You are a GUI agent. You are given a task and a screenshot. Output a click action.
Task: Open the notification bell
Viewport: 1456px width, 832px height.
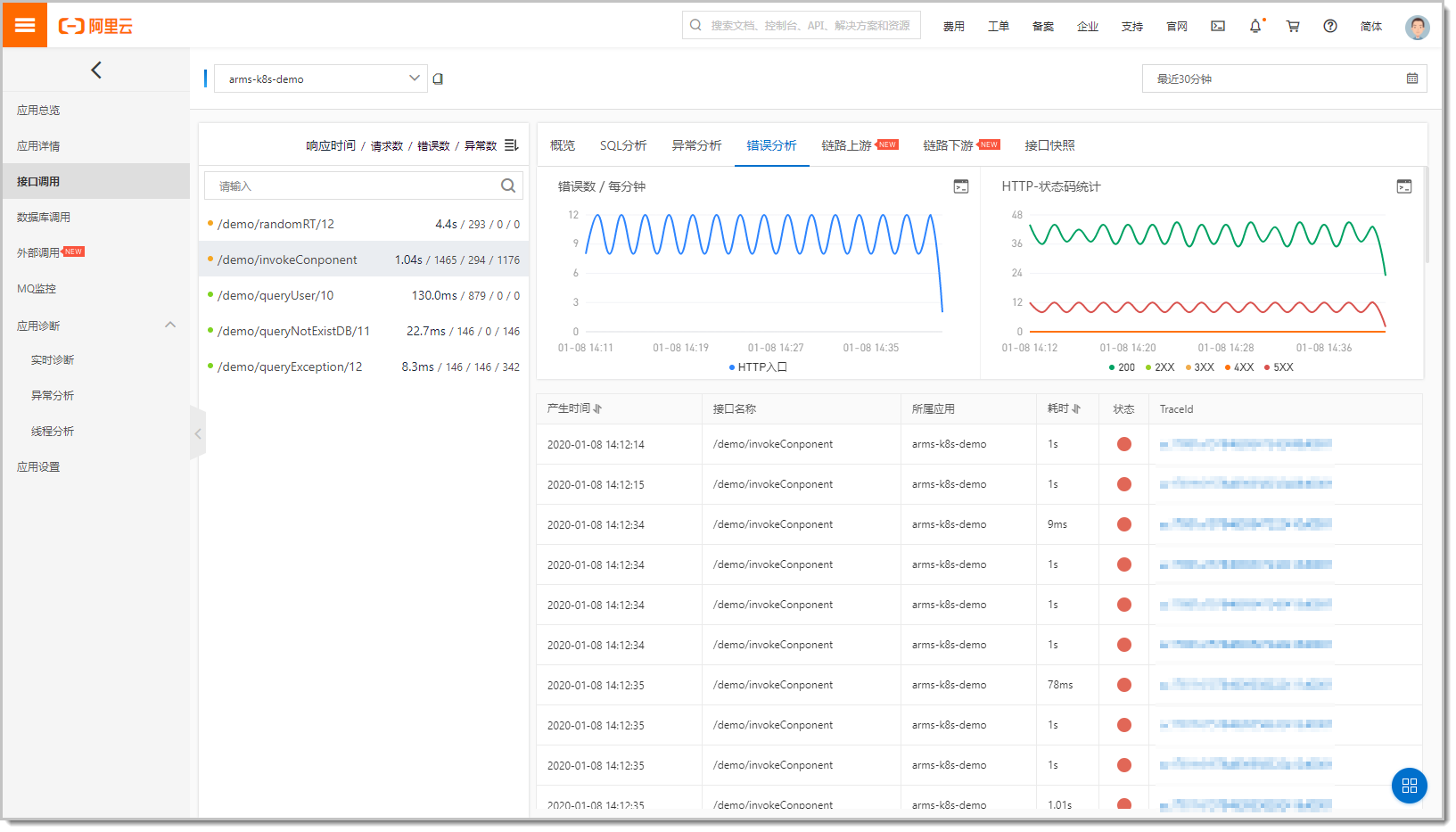(x=1255, y=26)
